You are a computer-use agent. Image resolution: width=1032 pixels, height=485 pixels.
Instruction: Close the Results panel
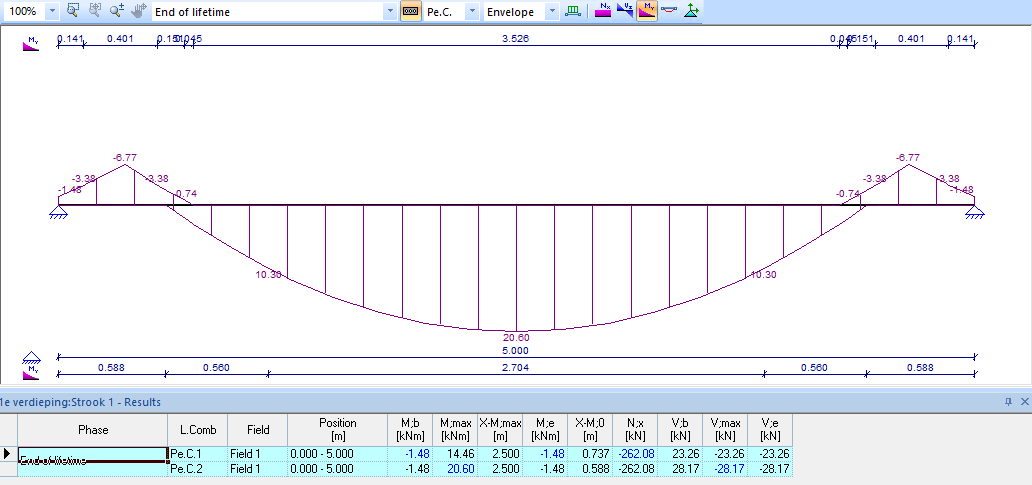point(1024,401)
